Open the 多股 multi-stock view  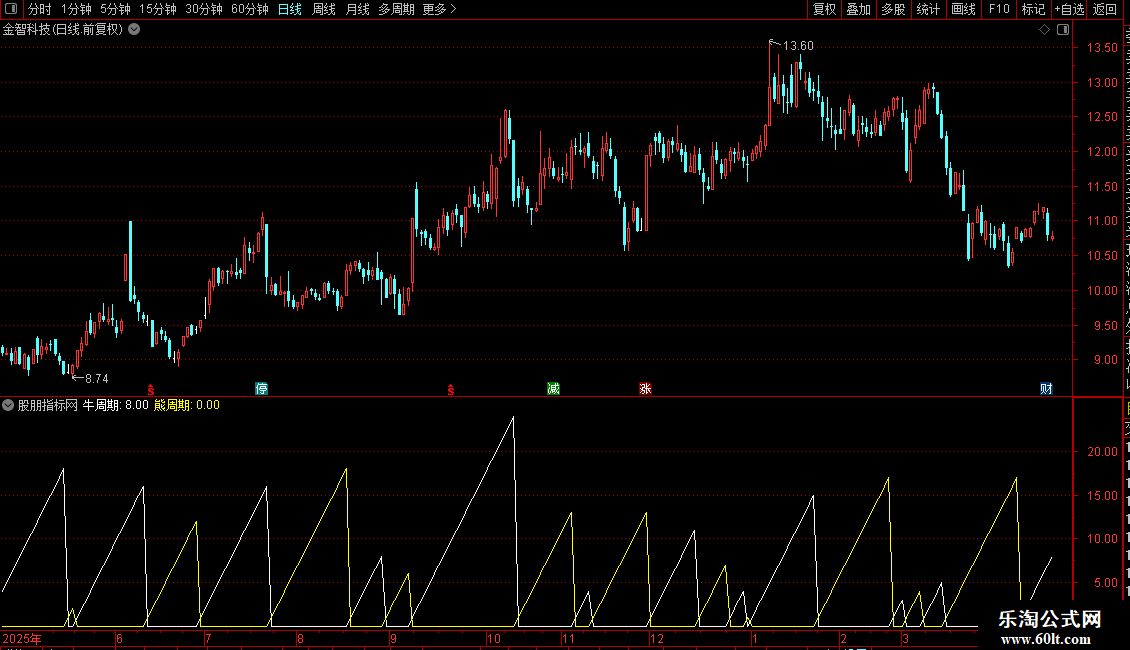pyautogui.click(x=893, y=9)
